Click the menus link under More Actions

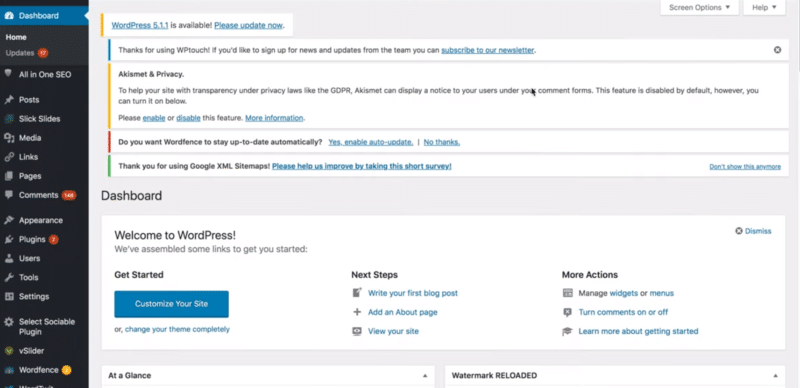coord(662,293)
